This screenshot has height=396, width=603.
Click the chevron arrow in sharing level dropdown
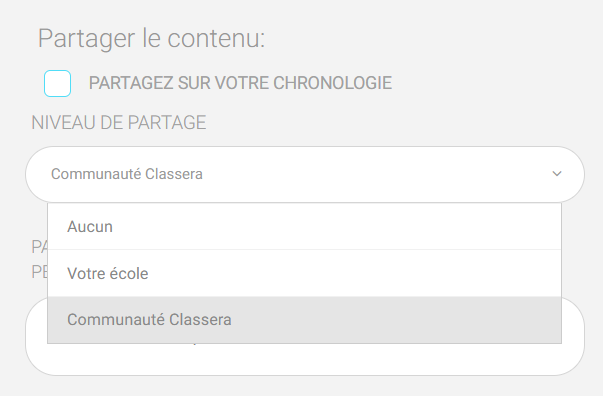tap(557, 174)
